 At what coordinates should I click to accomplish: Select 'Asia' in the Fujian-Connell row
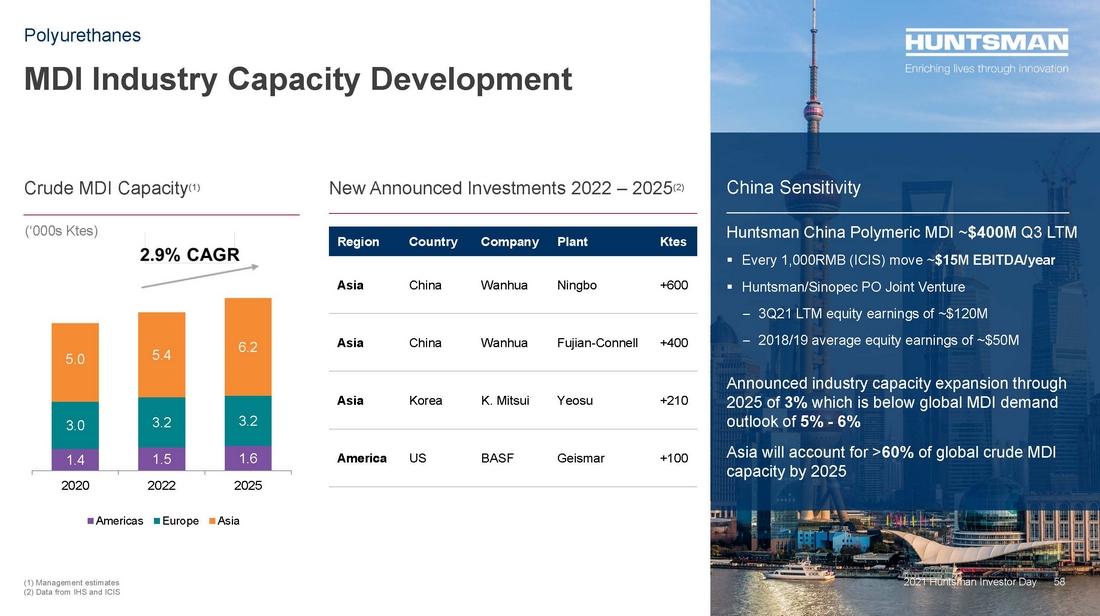(x=350, y=343)
